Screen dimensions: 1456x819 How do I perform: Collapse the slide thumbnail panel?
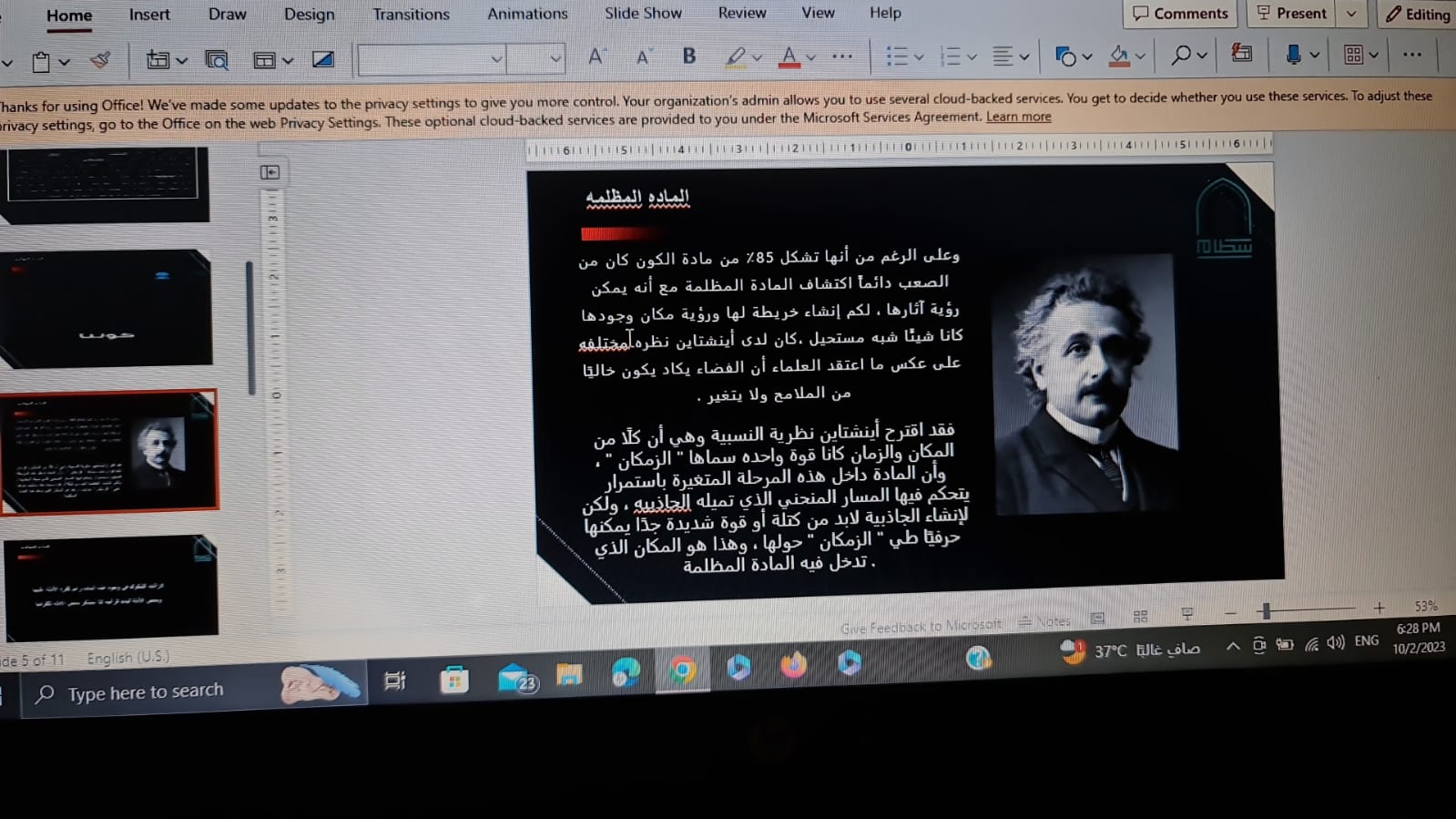(270, 172)
